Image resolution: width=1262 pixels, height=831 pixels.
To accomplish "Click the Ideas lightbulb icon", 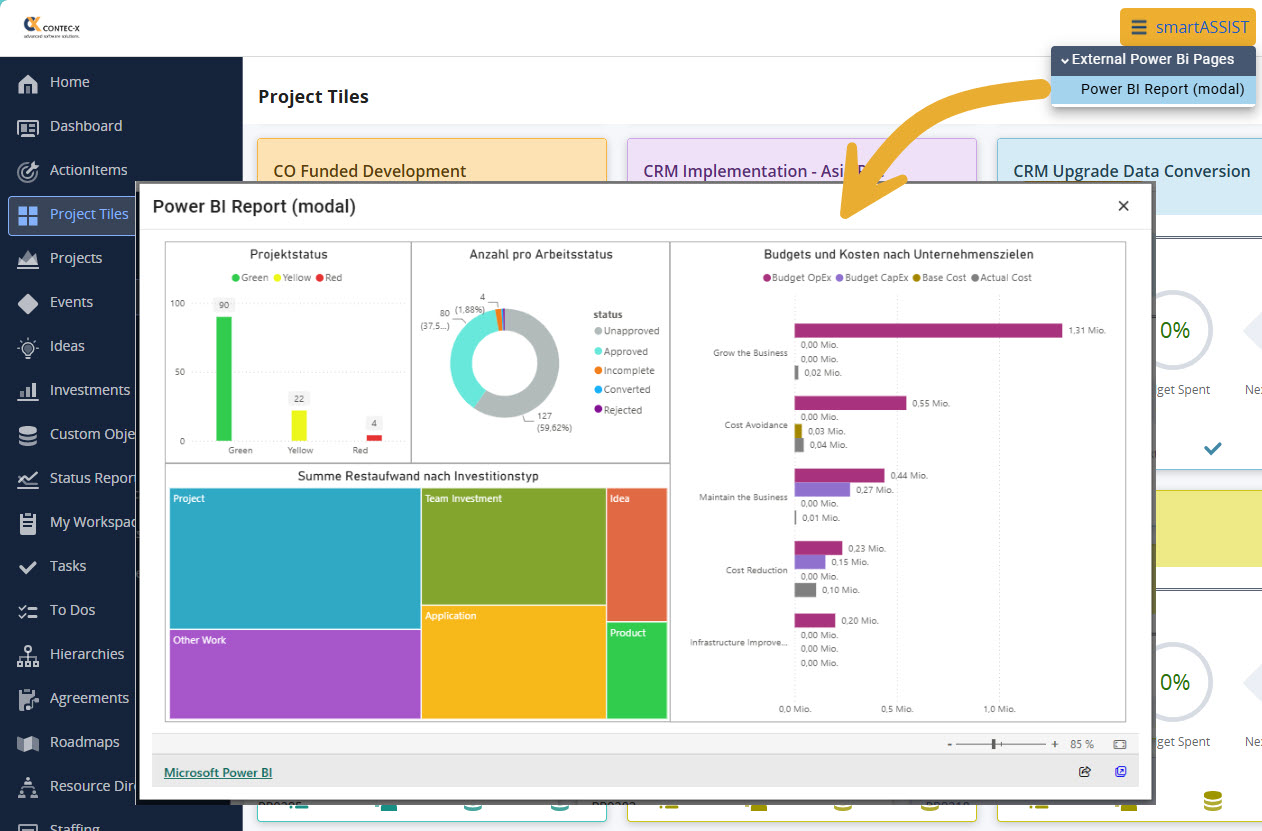I will (x=28, y=347).
